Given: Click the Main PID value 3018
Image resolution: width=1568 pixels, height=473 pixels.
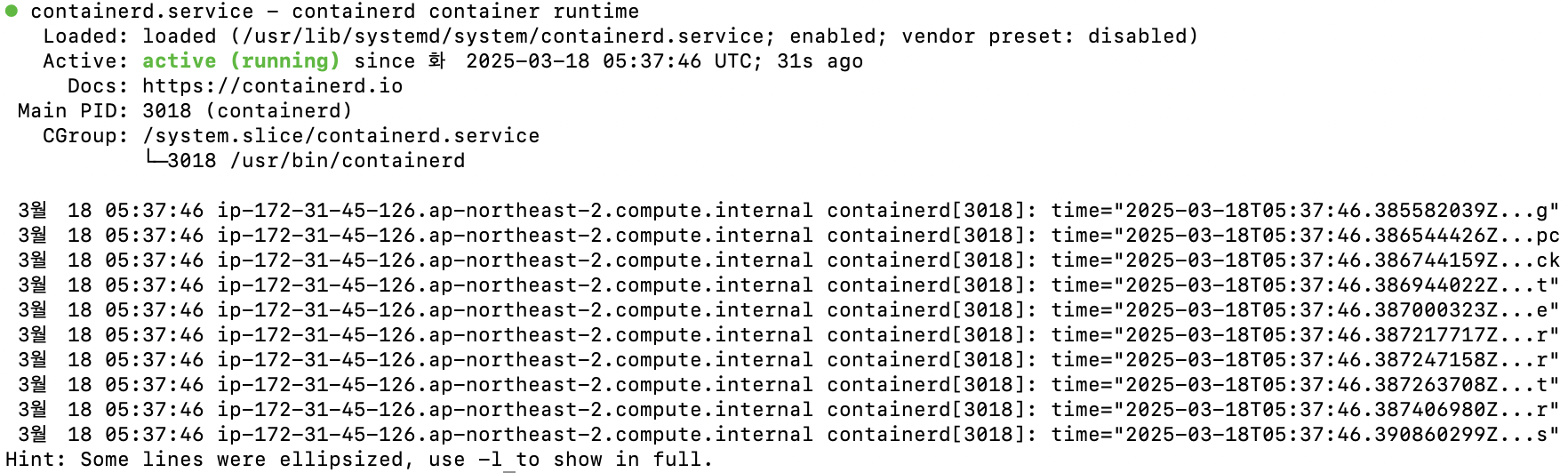Looking at the screenshot, I should [167, 111].
